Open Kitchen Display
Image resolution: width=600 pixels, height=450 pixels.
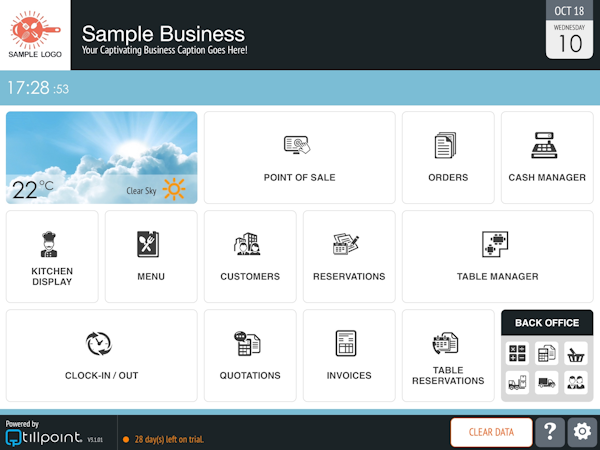tap(52, 256)
